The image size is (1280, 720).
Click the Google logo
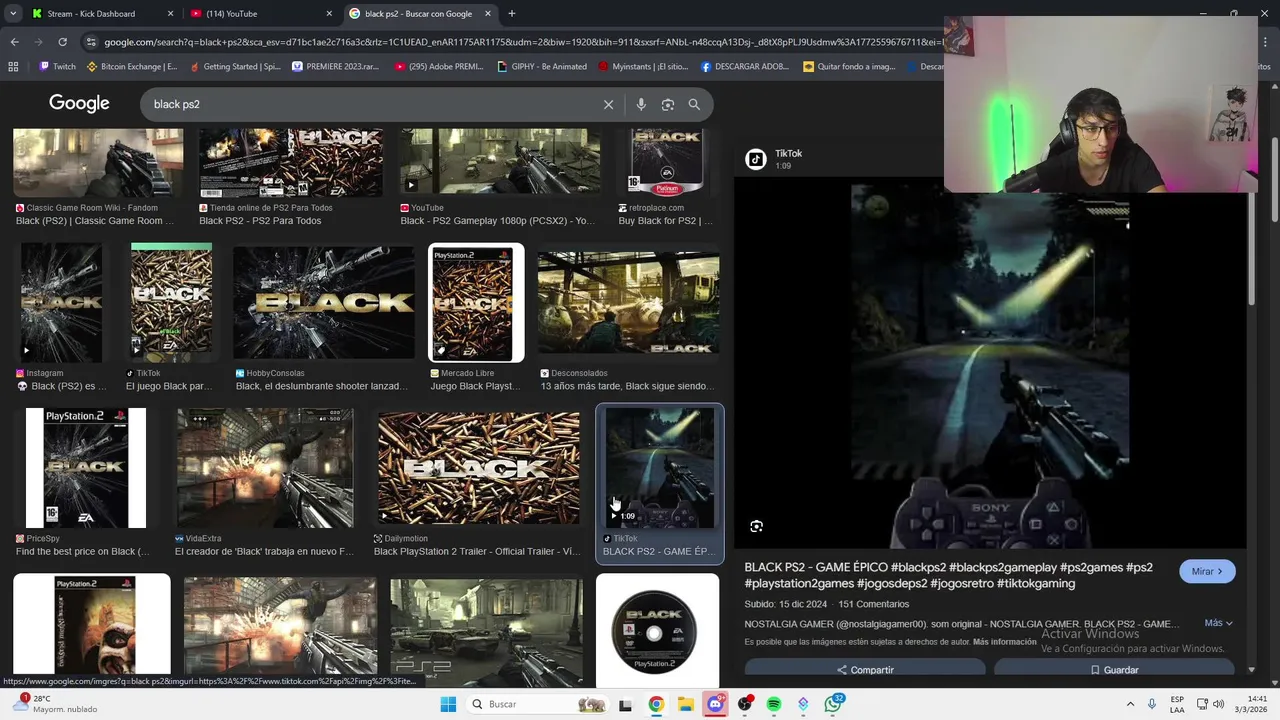pos(79,104)
